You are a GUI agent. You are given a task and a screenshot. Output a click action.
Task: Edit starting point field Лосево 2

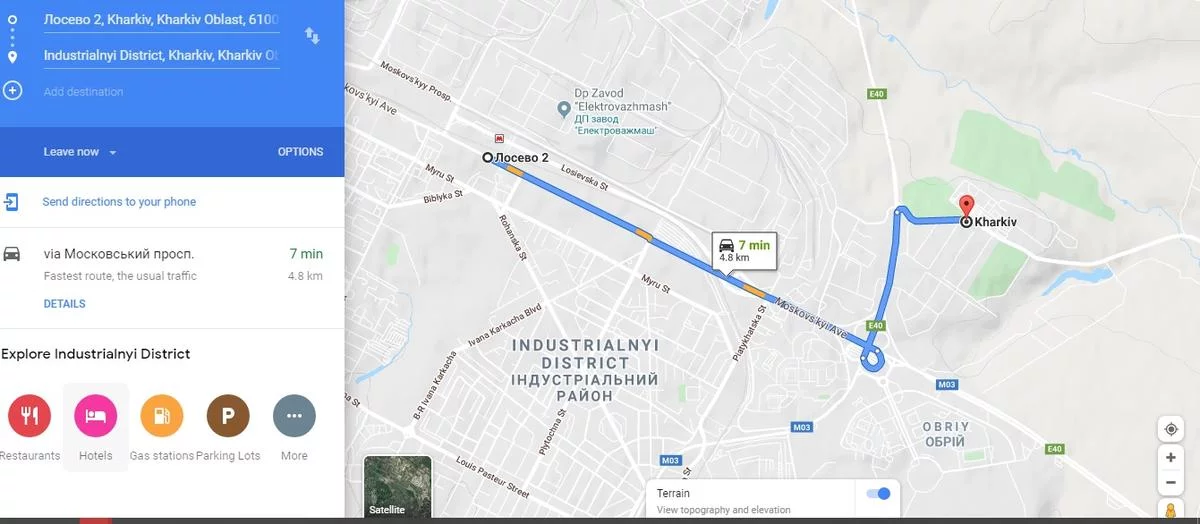pos(161,20)
